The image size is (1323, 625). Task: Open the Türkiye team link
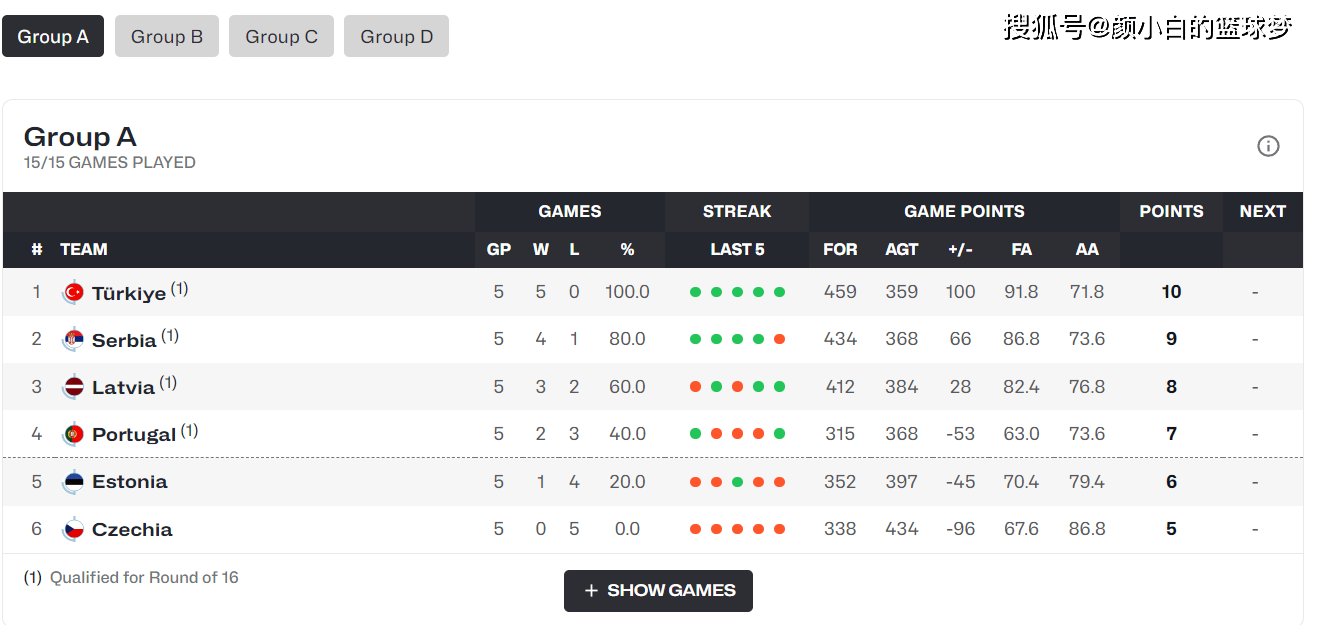point(129,294)
